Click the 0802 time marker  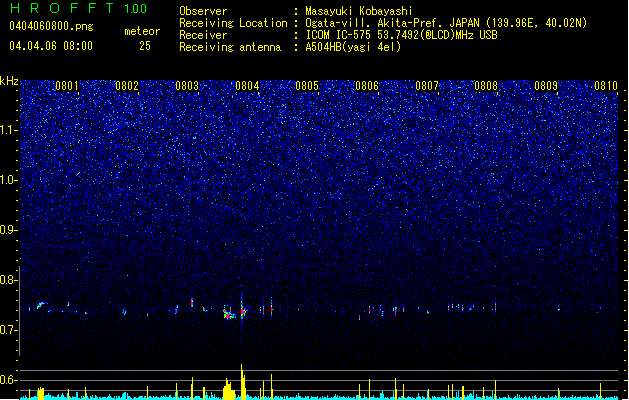click(x=127, y=86)
